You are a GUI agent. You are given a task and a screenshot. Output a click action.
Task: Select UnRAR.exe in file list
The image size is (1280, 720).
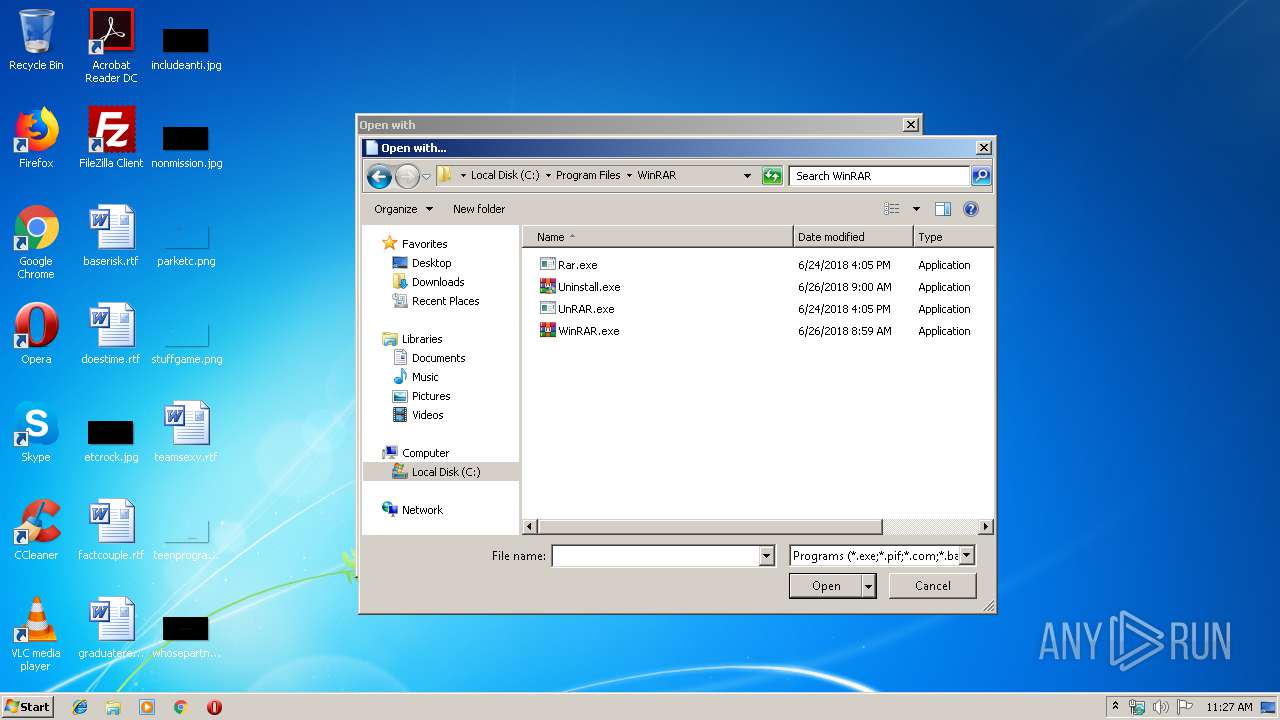coord(577,309)
